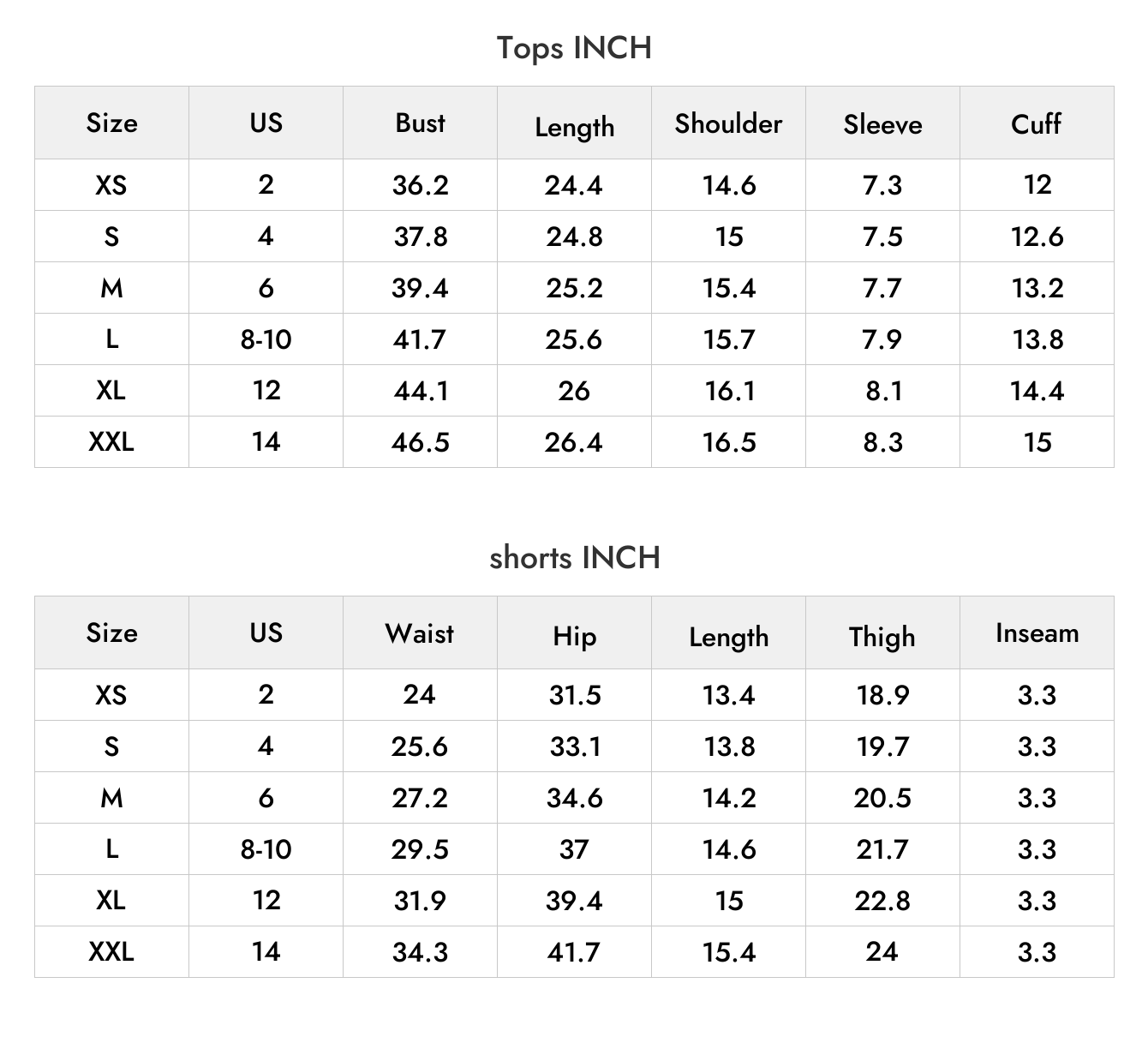Click the Sleeve column header

882,124
